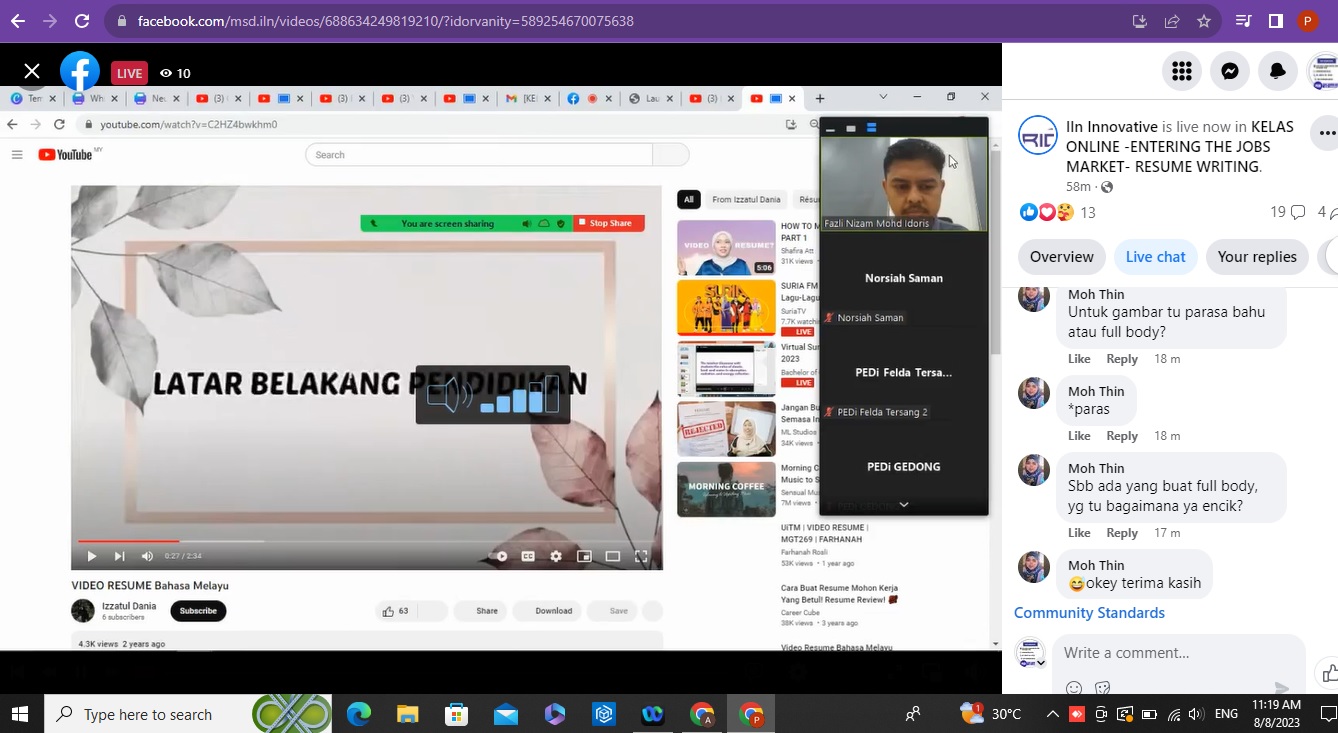This screenshot has width=1338, height=733.
Task: Reply to the "okey terima kasih" comment
Action: tap(1122, 610)
